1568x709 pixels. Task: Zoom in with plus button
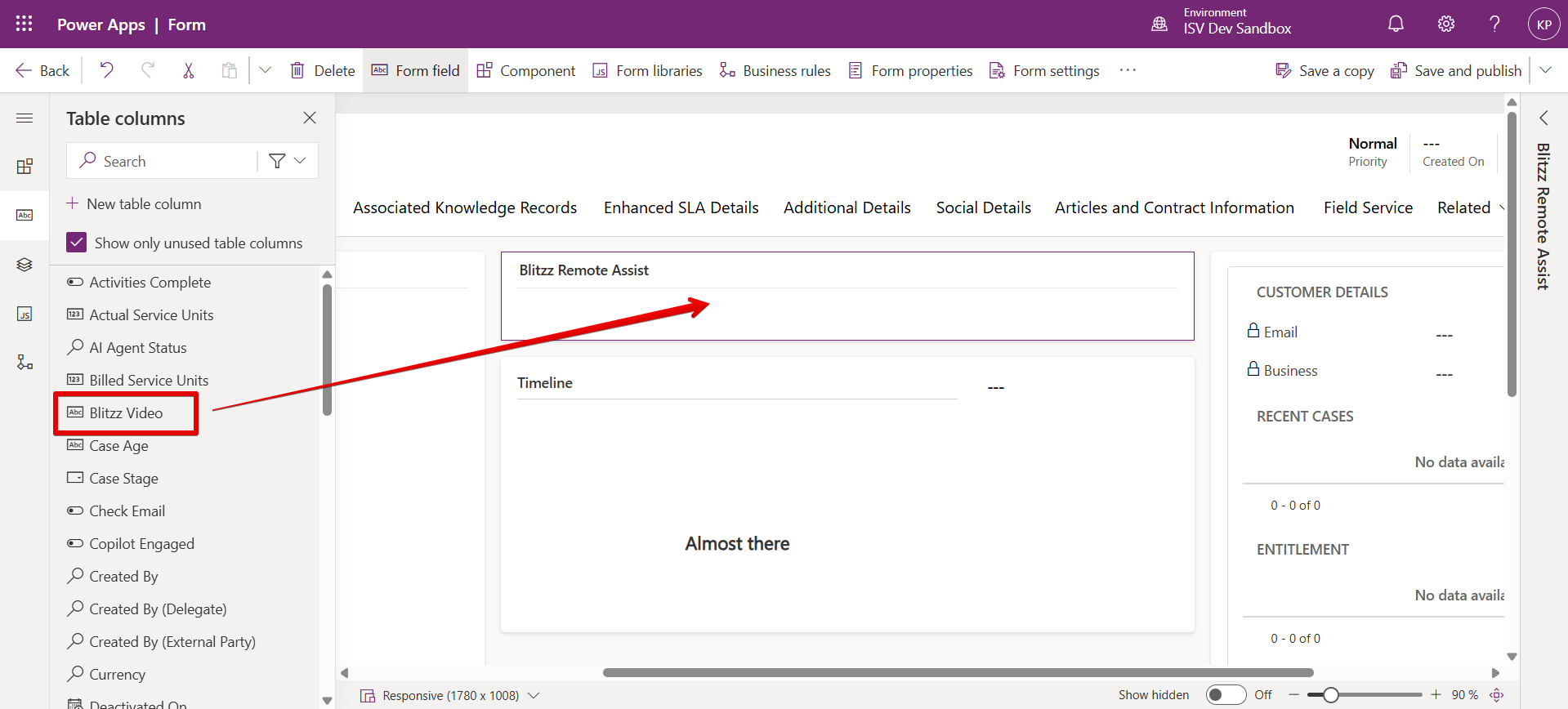pos(1436,695)
